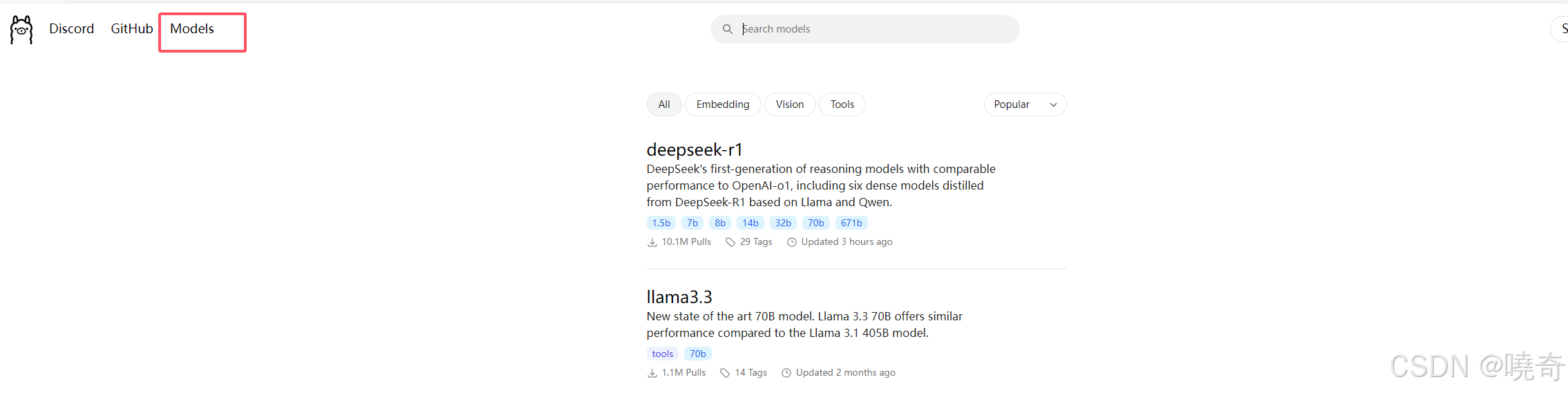
Task: Open the llama3.3 model page
Action: click(x=679, y=297)
